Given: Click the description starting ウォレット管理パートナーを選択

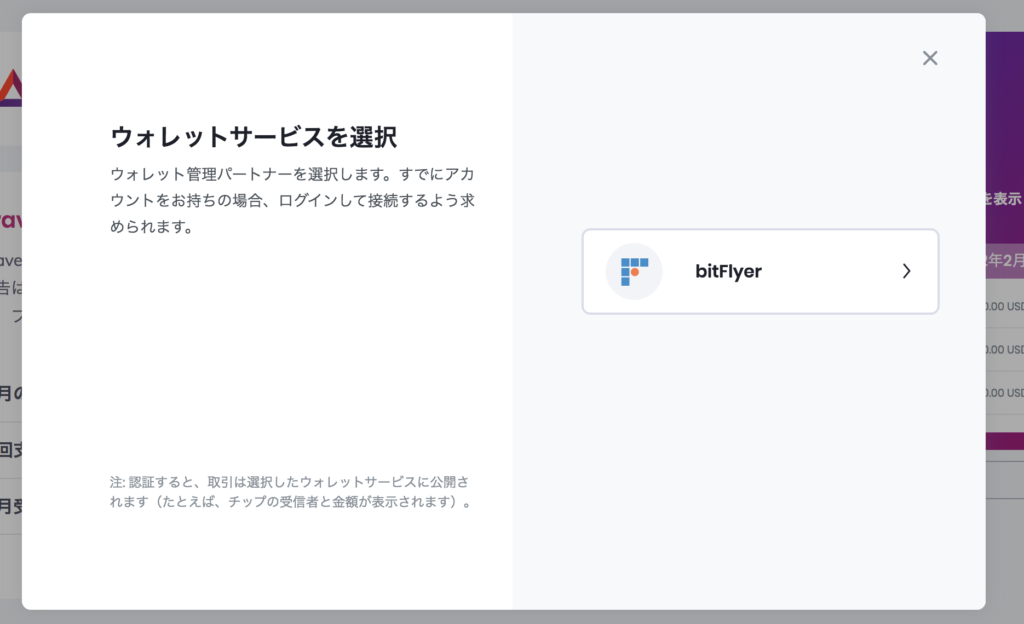Looking at the screenshot, I should (x=293, y=200).
